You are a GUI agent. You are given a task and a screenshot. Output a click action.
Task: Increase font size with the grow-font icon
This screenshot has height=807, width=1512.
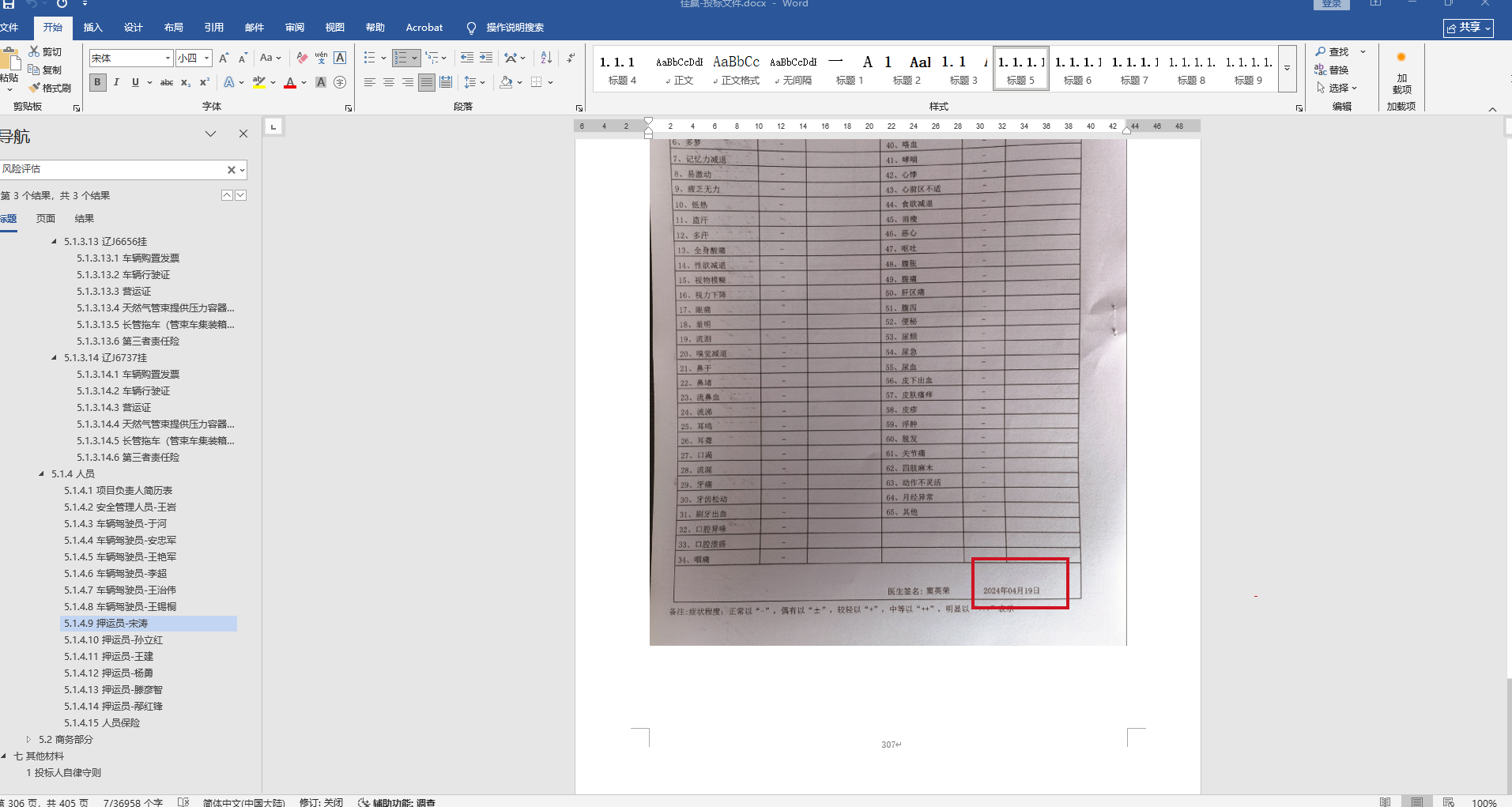(224, 58)
